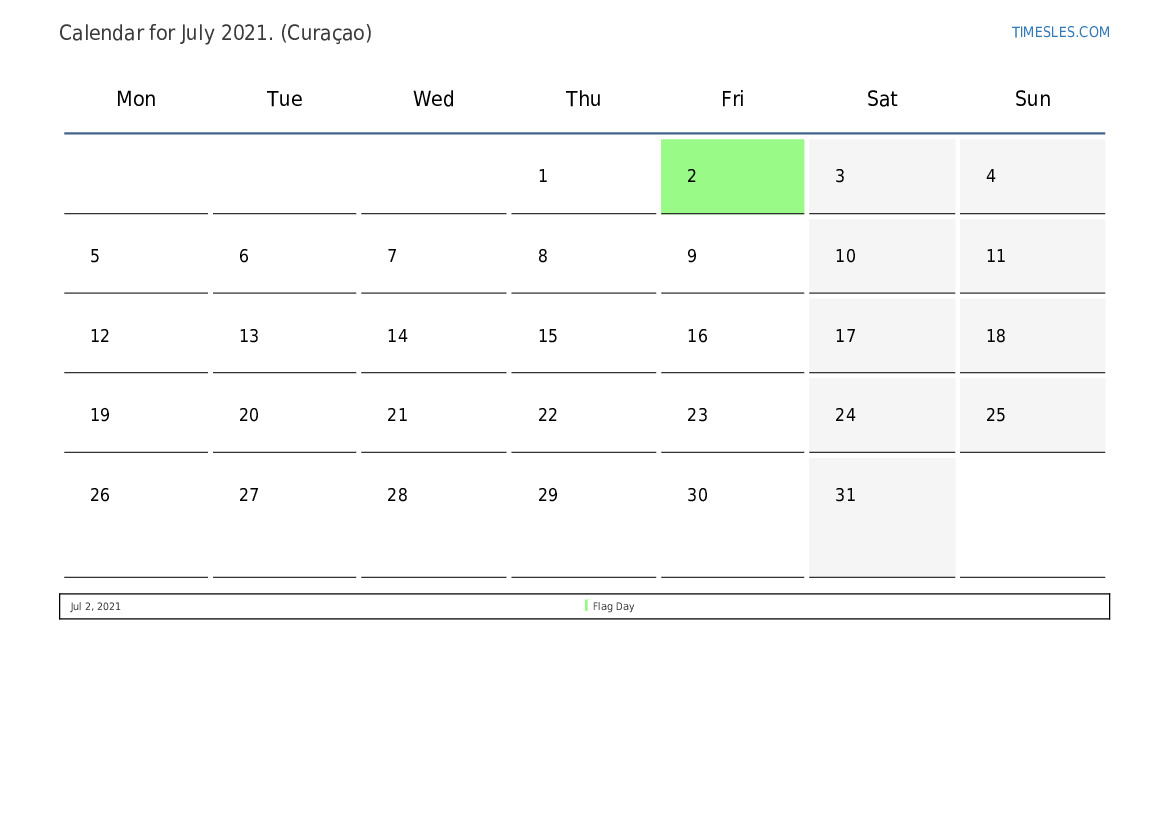Click day 9 in the calendar
1169x827 pixels.
[732, 256]
